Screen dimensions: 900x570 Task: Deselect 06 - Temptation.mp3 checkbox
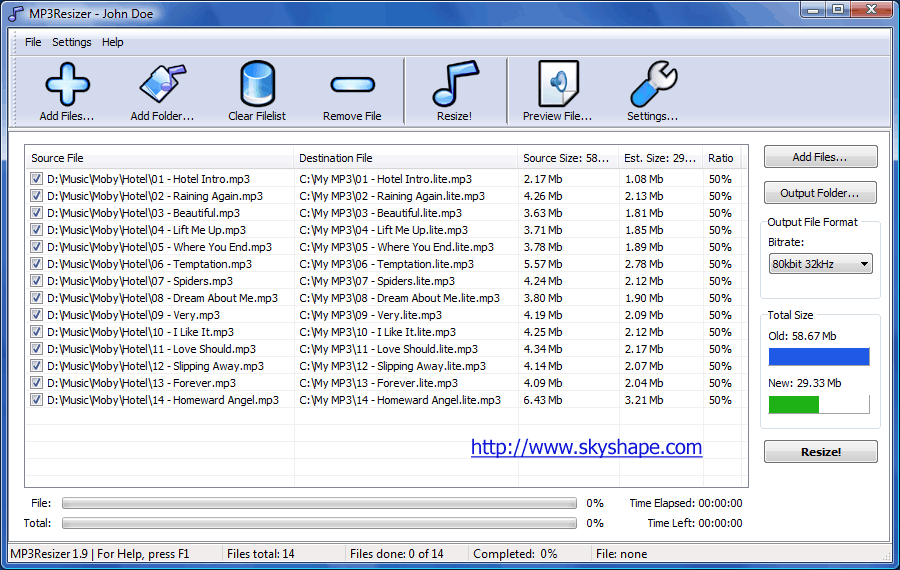[x=36, y=264]
